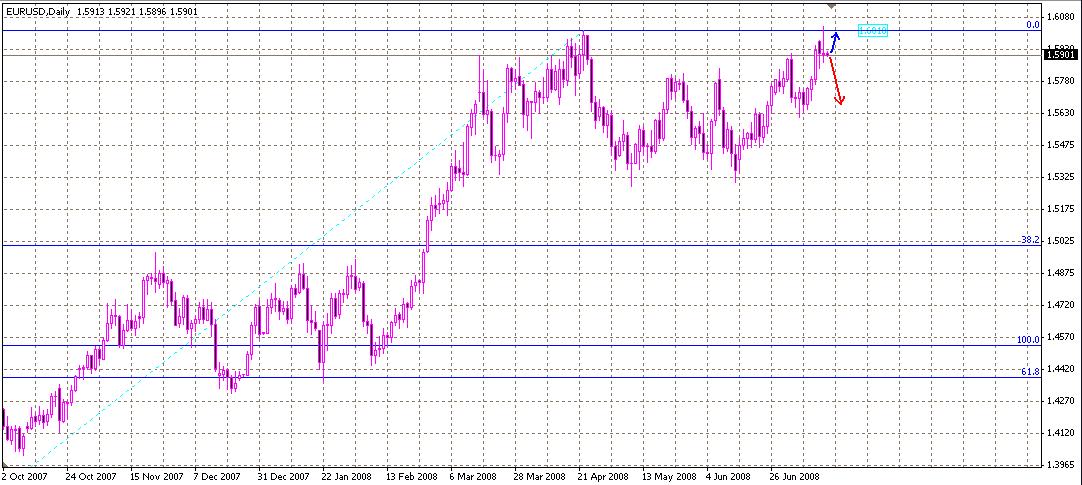This screenshot has height=485, width=1082.
Task: Click the 13 Feb 2008 date label
Action: pos(412,477)
